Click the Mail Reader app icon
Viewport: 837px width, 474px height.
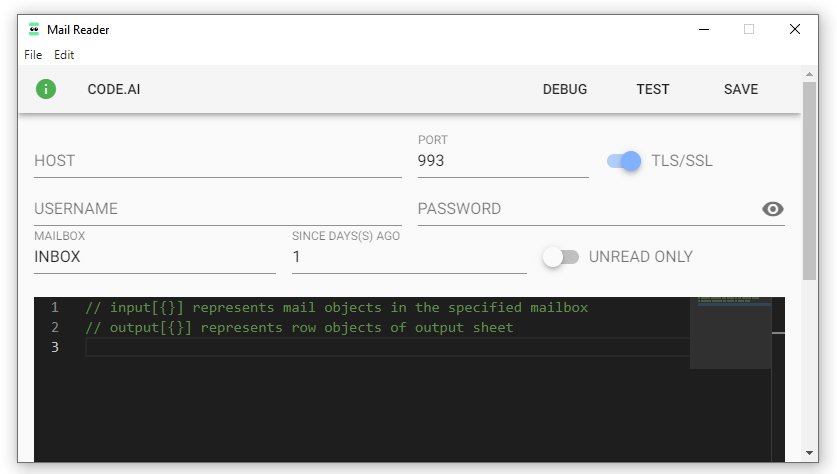[x=34, y=29]
